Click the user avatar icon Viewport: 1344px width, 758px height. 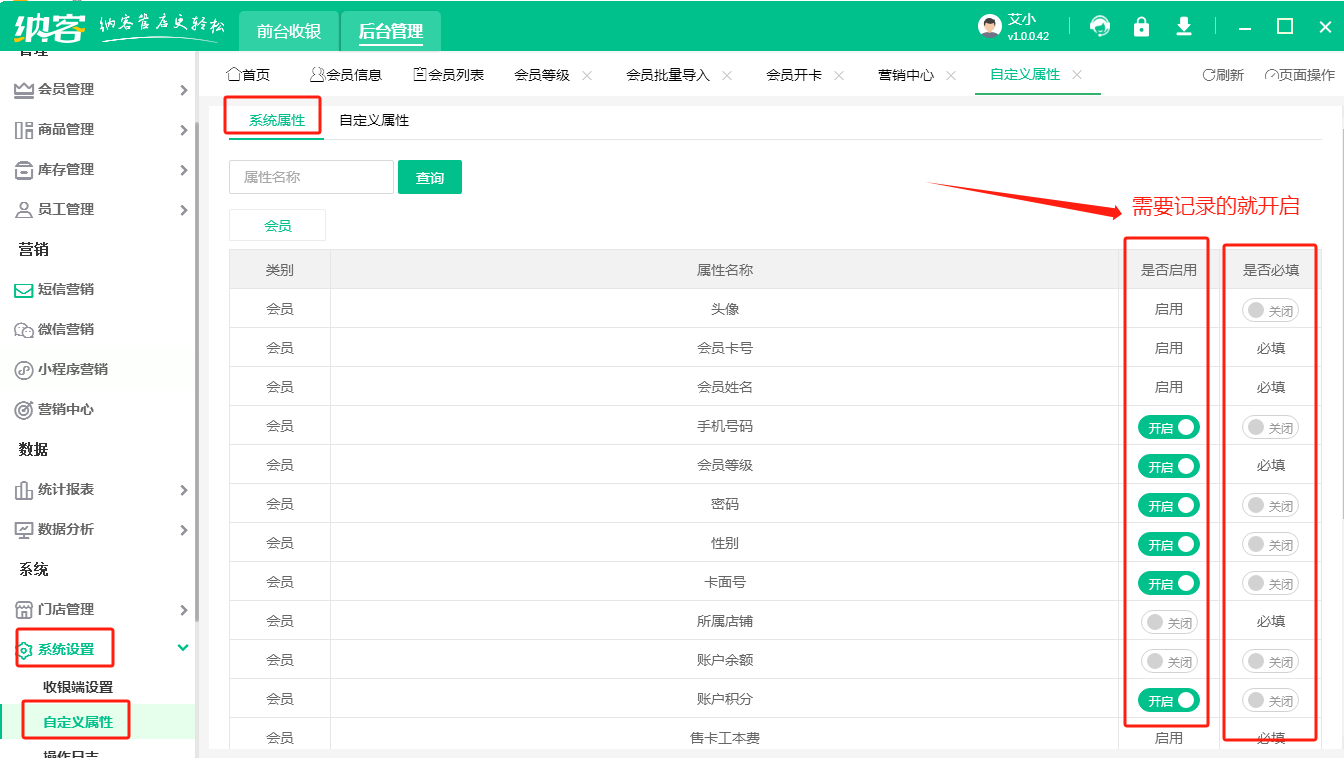pos(989,27)
